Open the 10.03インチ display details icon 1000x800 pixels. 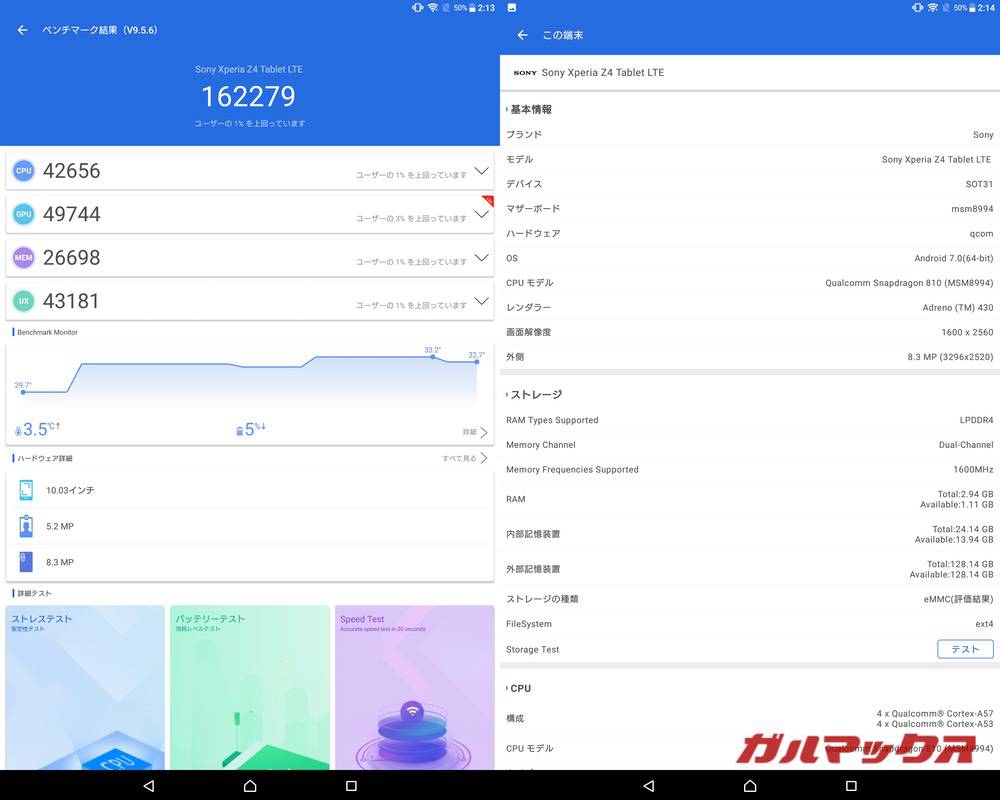coord(26,490)
